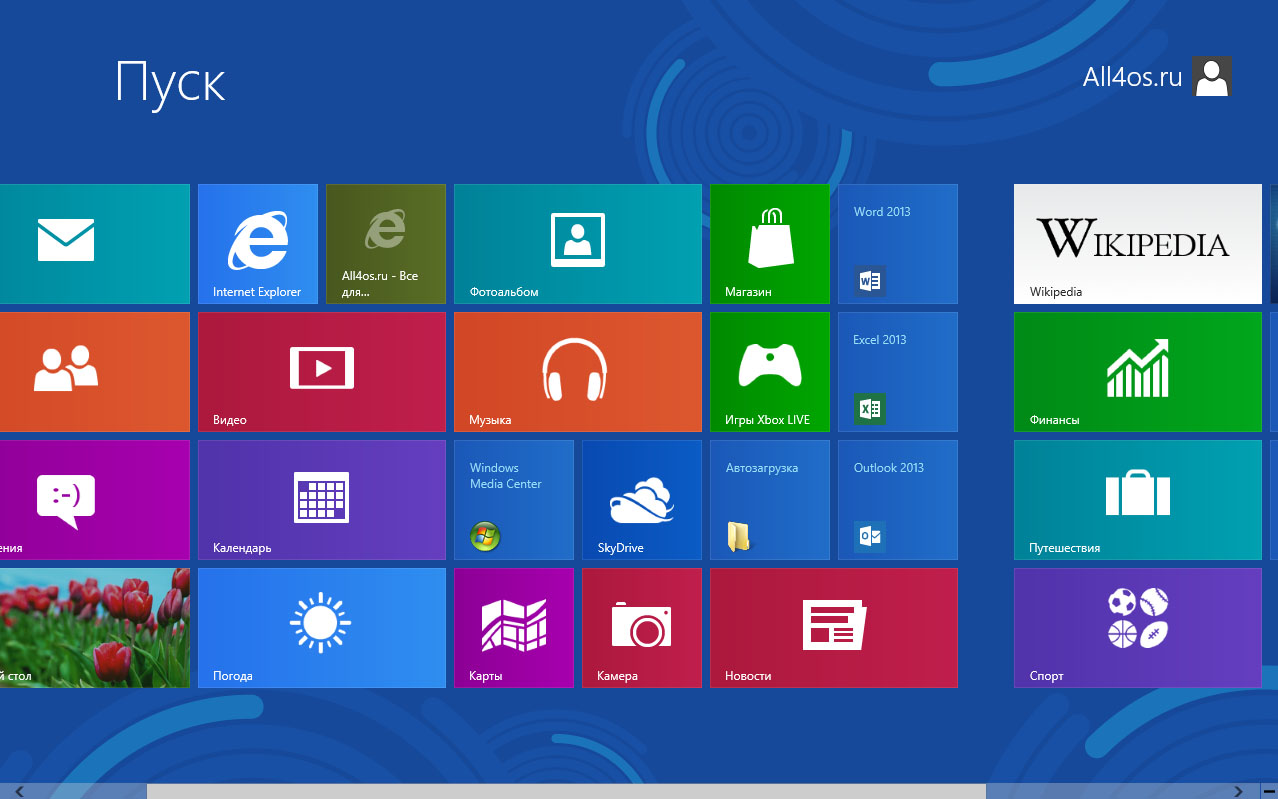Screen dimensions: 1278x799
Task: Open the Messaging smiley tile
Action: 94,500
